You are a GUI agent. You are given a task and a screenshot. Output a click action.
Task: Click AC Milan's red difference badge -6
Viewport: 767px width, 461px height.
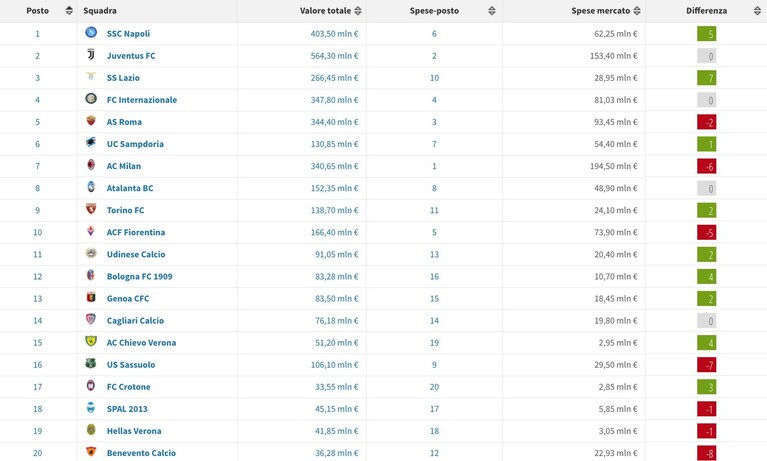tap(706, 166)
